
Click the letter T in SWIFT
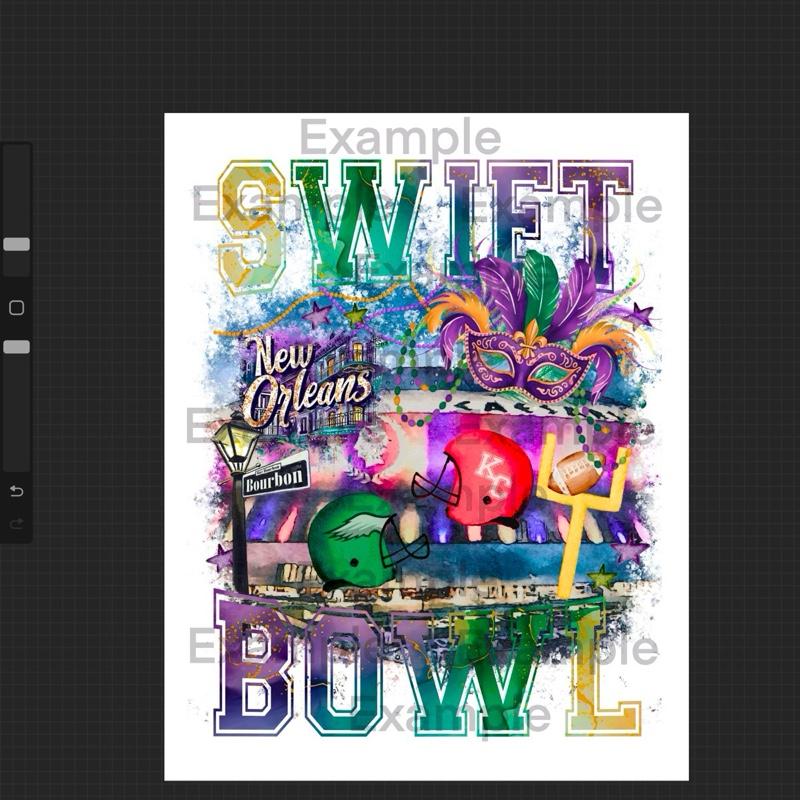pyautogui.click(x=595, y=215)
